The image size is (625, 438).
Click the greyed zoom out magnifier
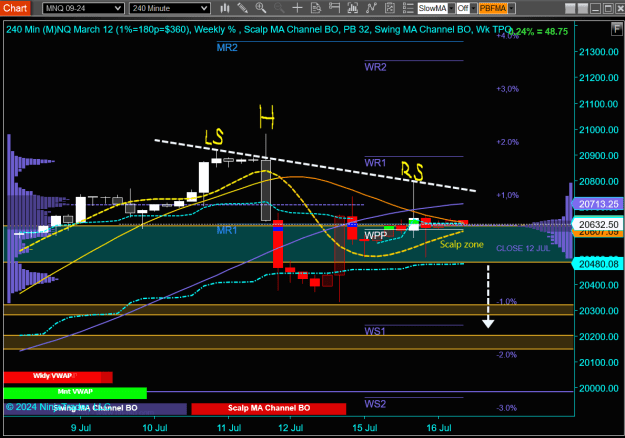(x=279, y=8)
